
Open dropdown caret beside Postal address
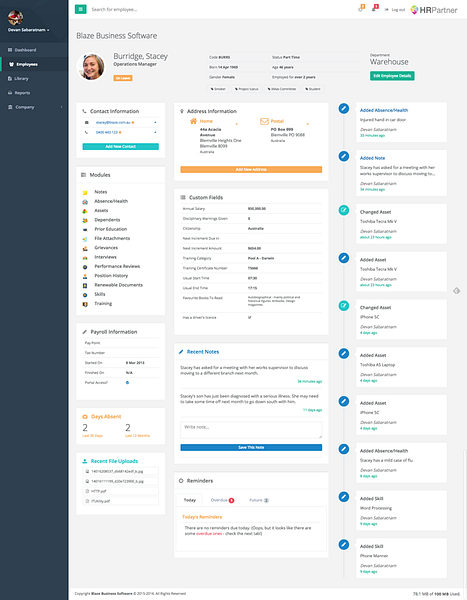307,124
